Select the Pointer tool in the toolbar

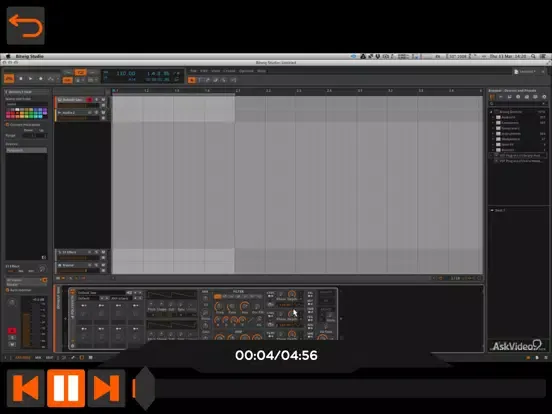click(192, 80)
